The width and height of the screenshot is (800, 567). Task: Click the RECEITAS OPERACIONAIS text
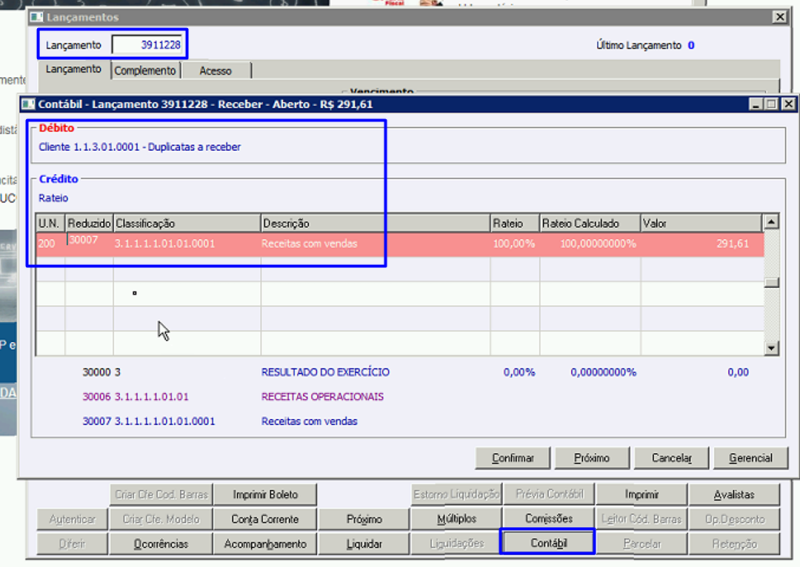(x=322, y=397)
